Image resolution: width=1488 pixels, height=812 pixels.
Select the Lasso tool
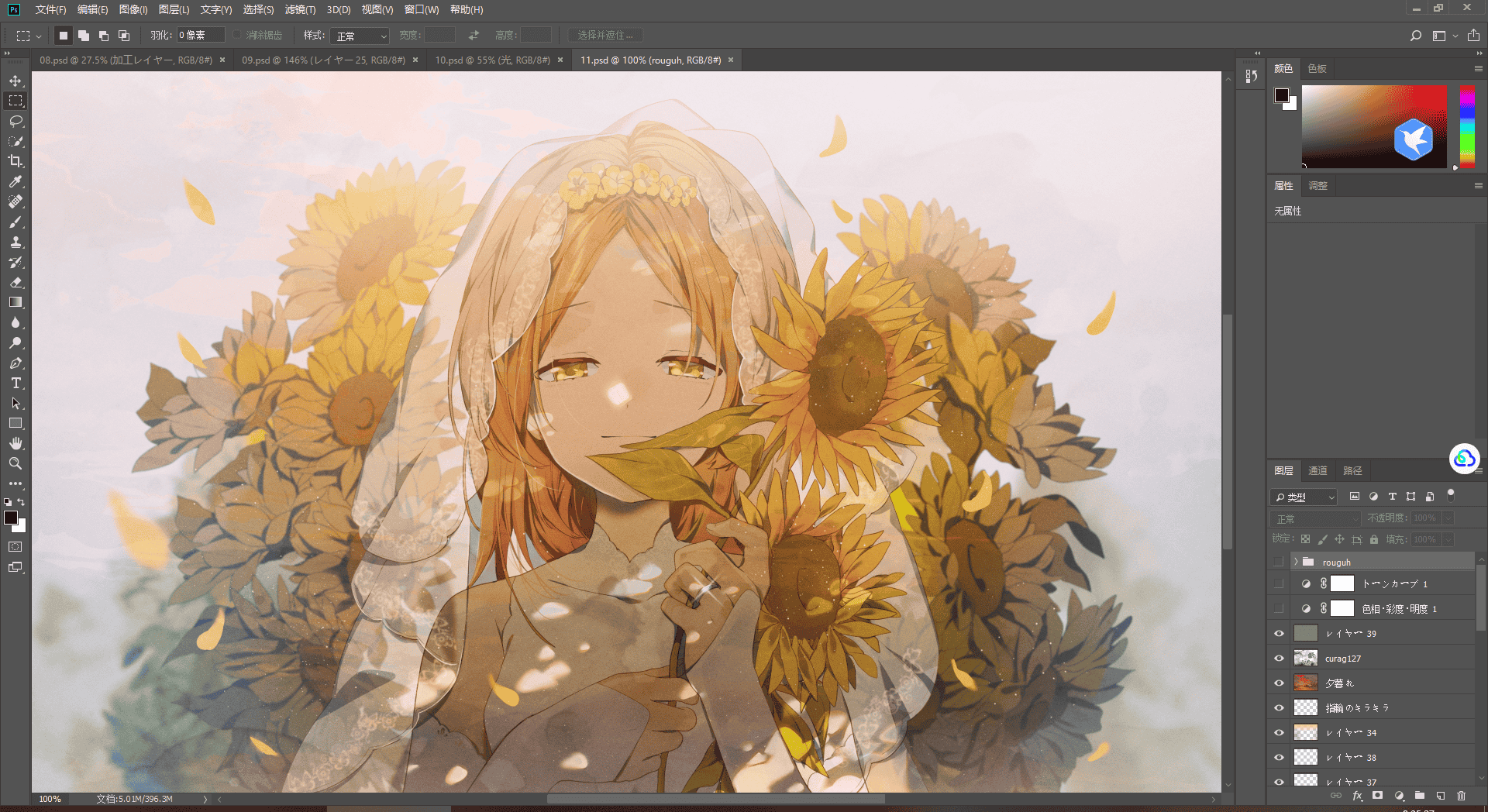(x=15, y=121)
